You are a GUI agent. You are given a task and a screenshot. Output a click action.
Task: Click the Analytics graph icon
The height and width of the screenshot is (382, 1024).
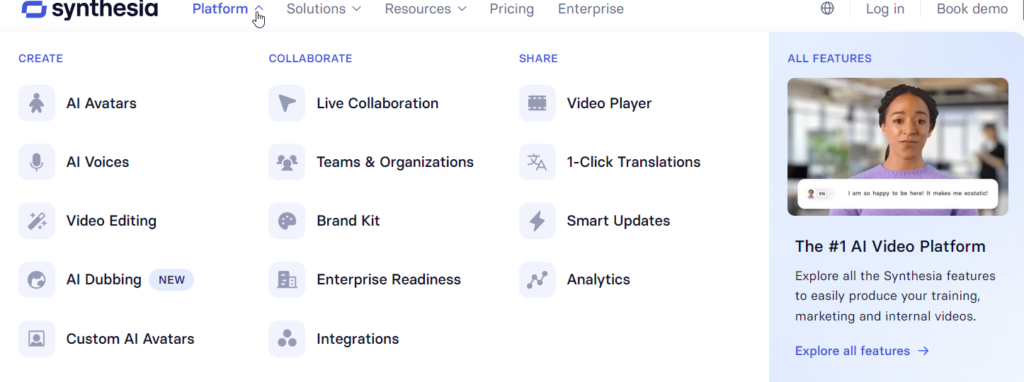(x=537, y=280)
